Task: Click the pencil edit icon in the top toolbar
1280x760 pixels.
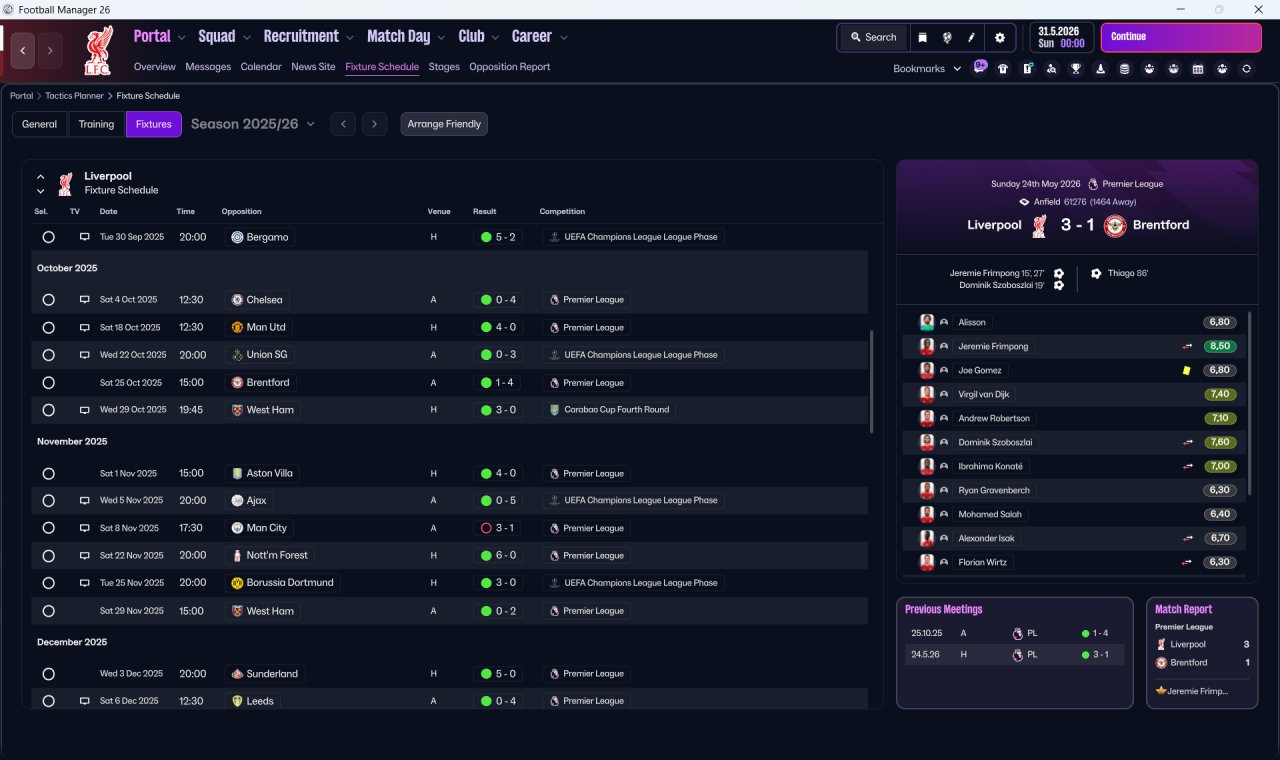Action: tap(971, 37)
